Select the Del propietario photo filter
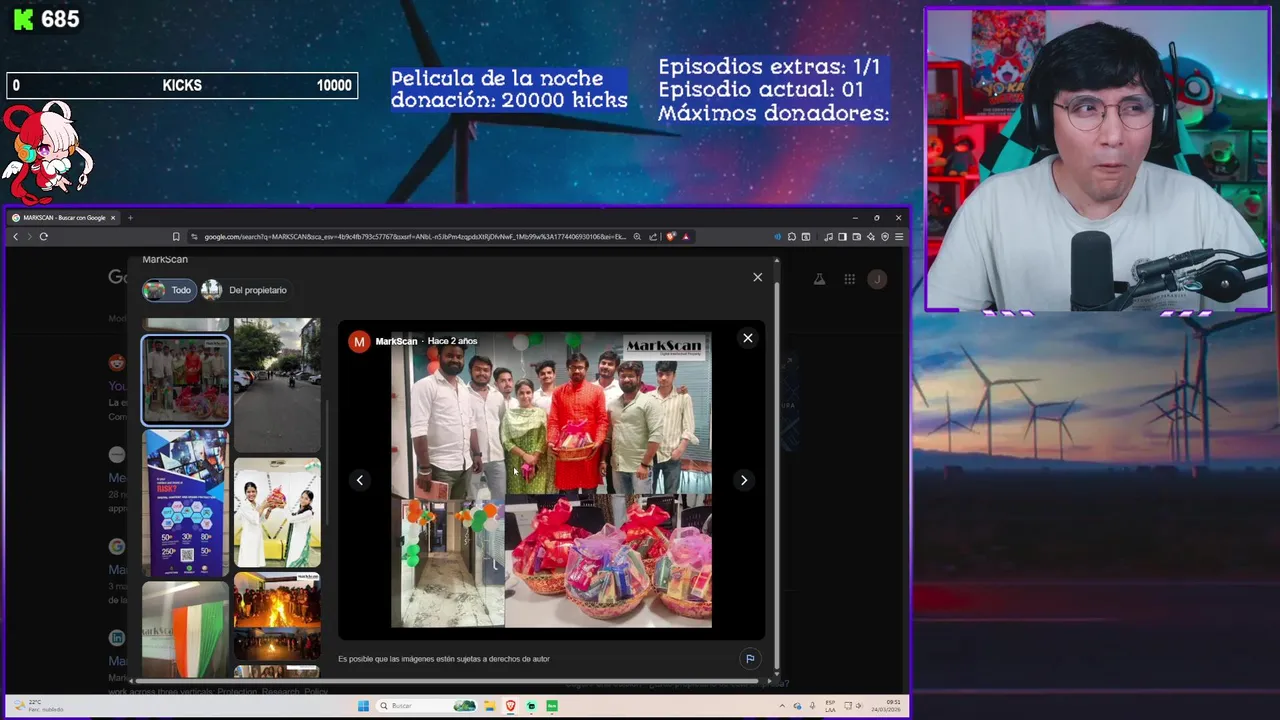The width and height of the screenshot is (1280, 720). 245,290
